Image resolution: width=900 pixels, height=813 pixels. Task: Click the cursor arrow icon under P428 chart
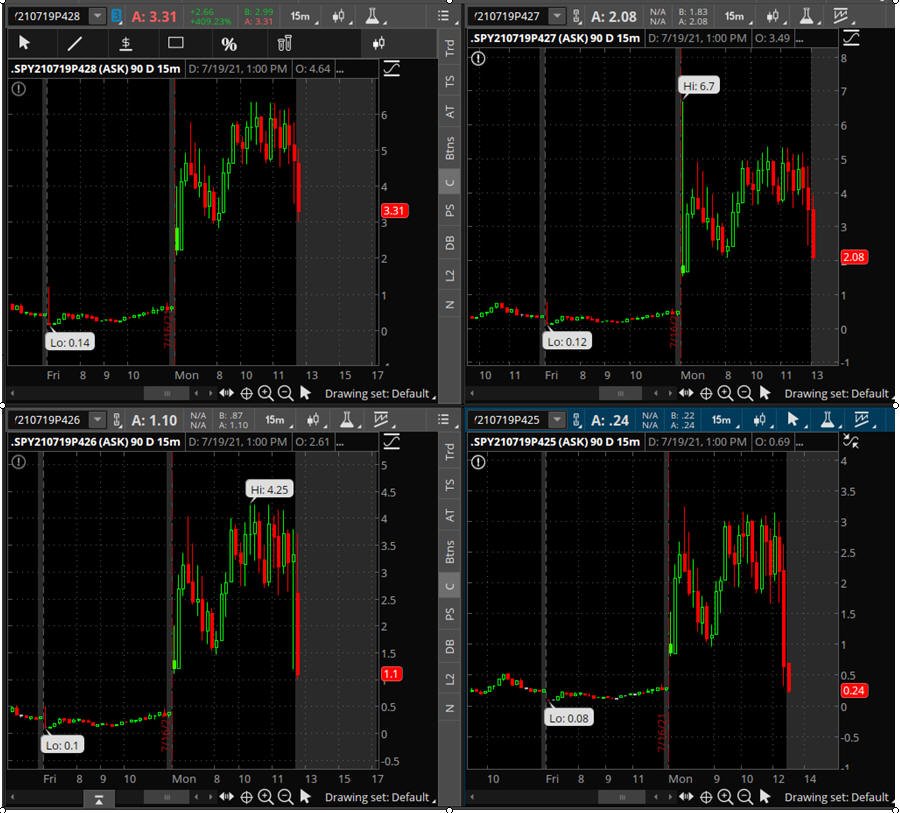coord(305,393)
